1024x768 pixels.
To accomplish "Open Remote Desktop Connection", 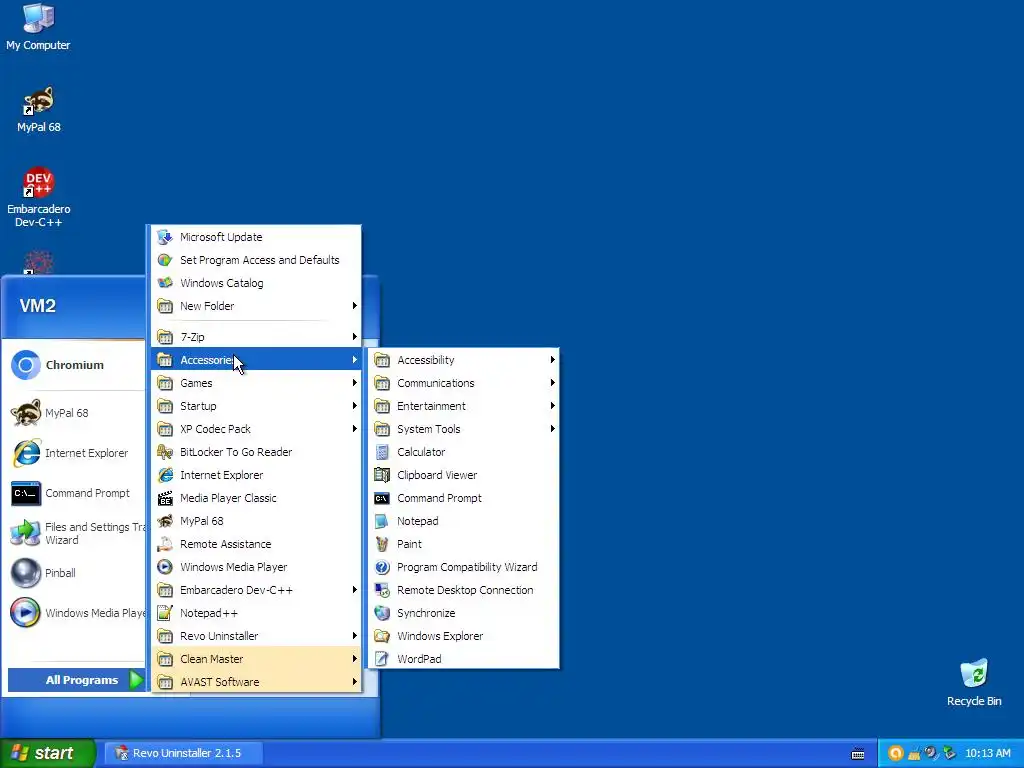I will click(464, 590).
